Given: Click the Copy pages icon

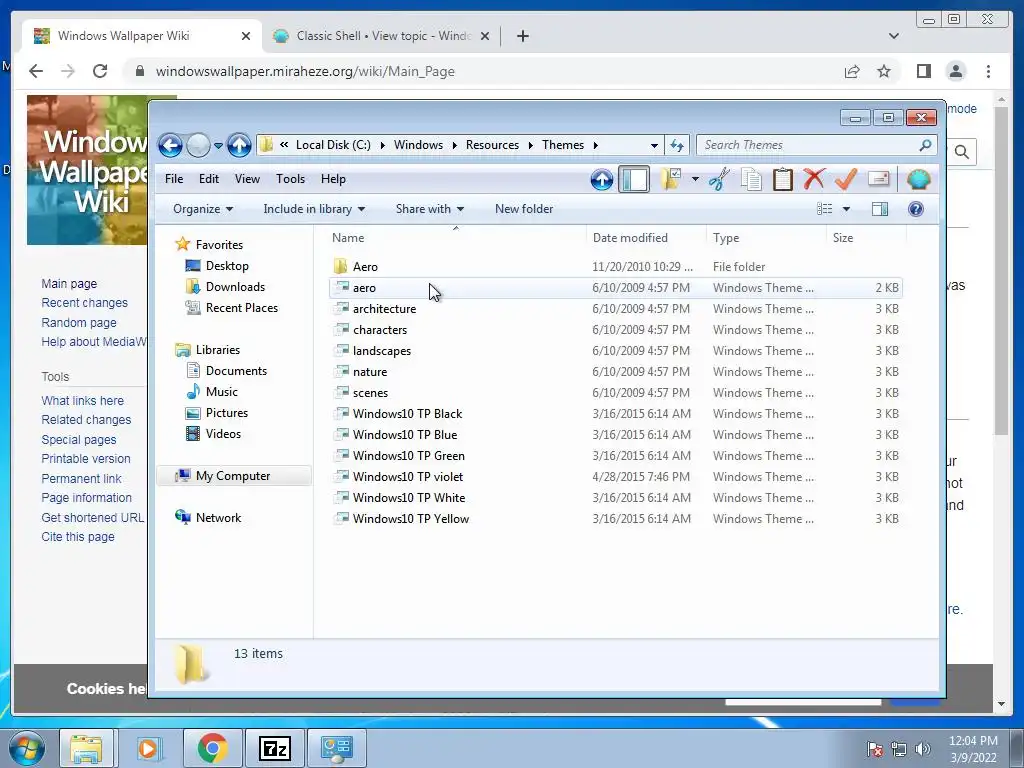Looking at the screenshot, I should click(x=751, y=179).
